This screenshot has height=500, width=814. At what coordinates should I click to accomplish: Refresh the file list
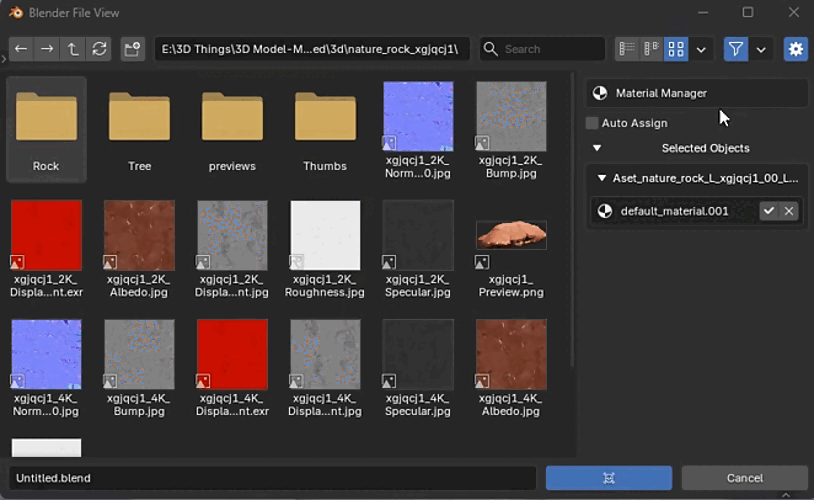pos(99,49)
